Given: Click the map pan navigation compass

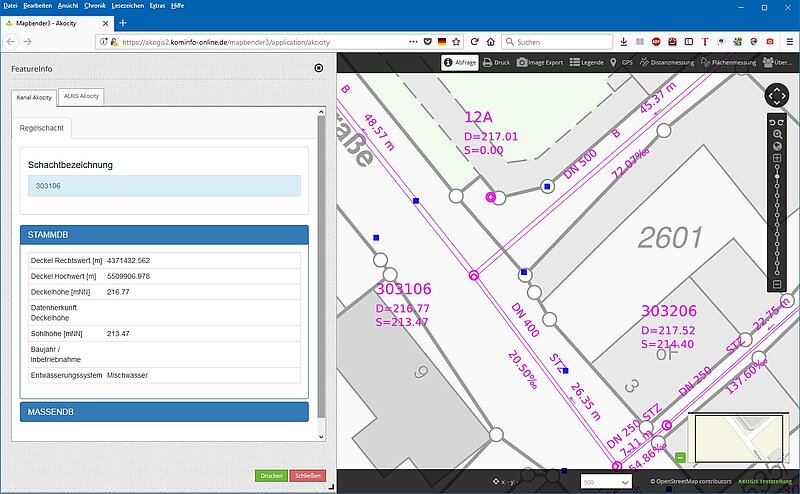Looking at the screenshot, I should pos(777,97).
